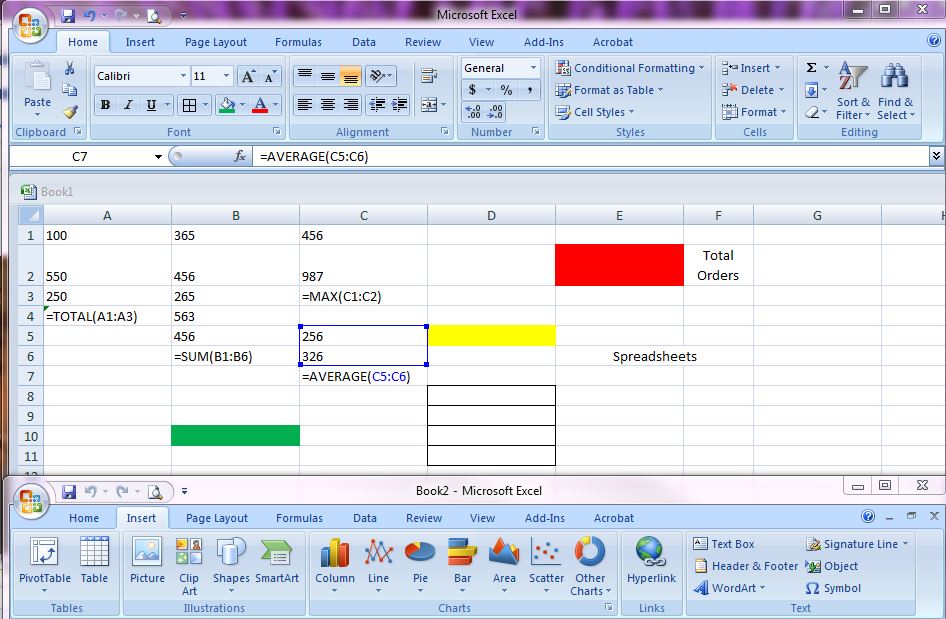Click the Insert Function fx icon
Image resolution: width=946 pixels, height=619 pixels.
coord(240,156)
